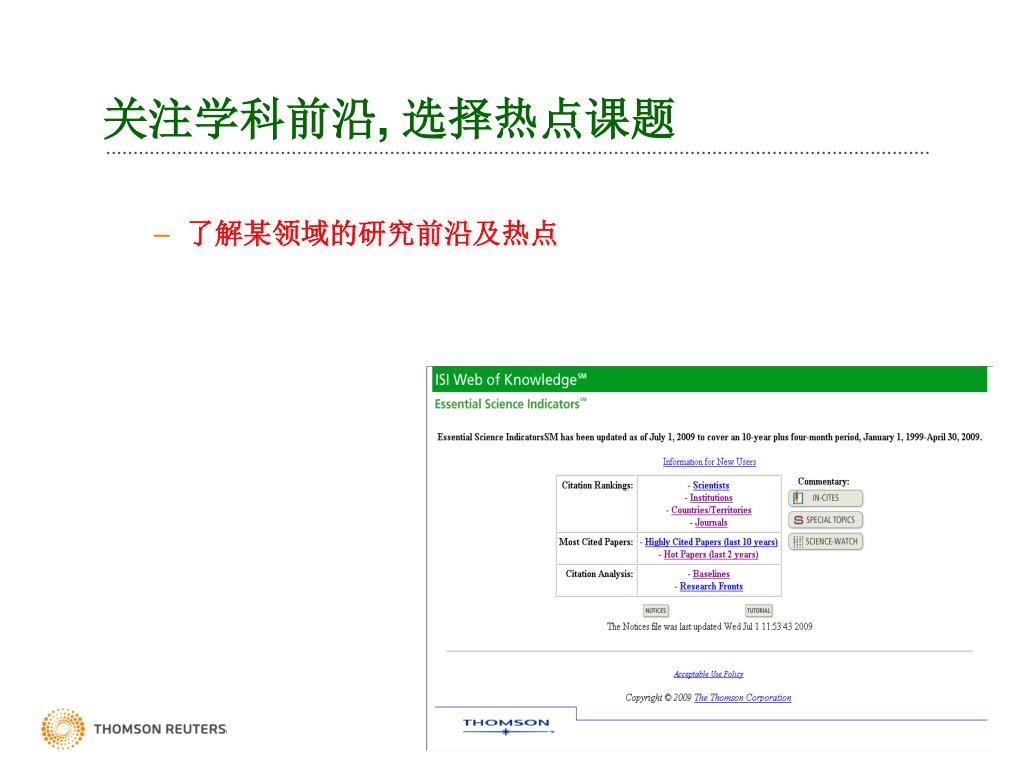Open the Scientists citation ranking link

(711, 485)
